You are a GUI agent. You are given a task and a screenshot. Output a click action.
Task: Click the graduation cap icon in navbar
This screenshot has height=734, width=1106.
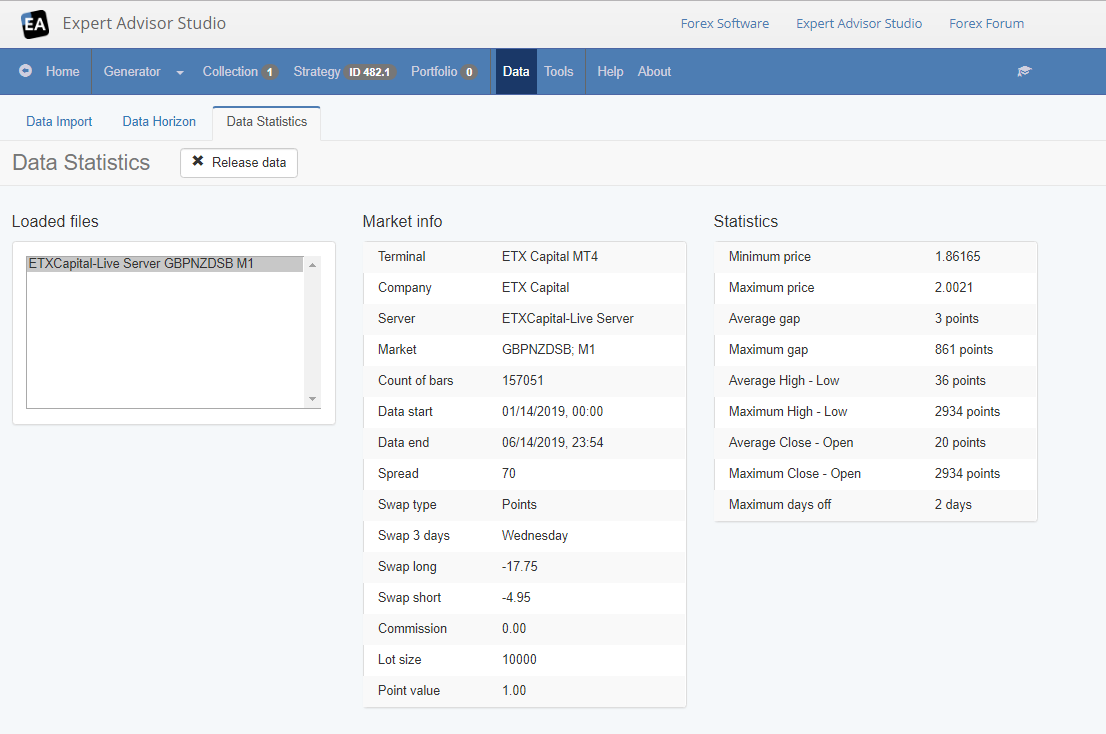point(1024,71)
